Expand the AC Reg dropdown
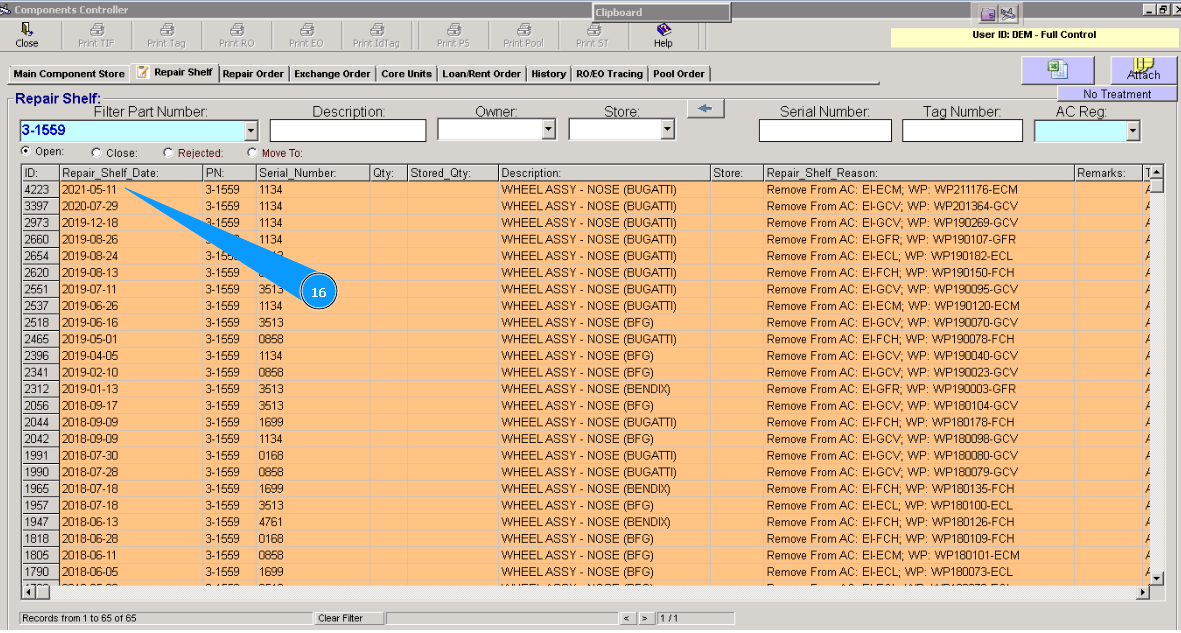The width and height of the screenshot is (1181, 633). 1133,130
